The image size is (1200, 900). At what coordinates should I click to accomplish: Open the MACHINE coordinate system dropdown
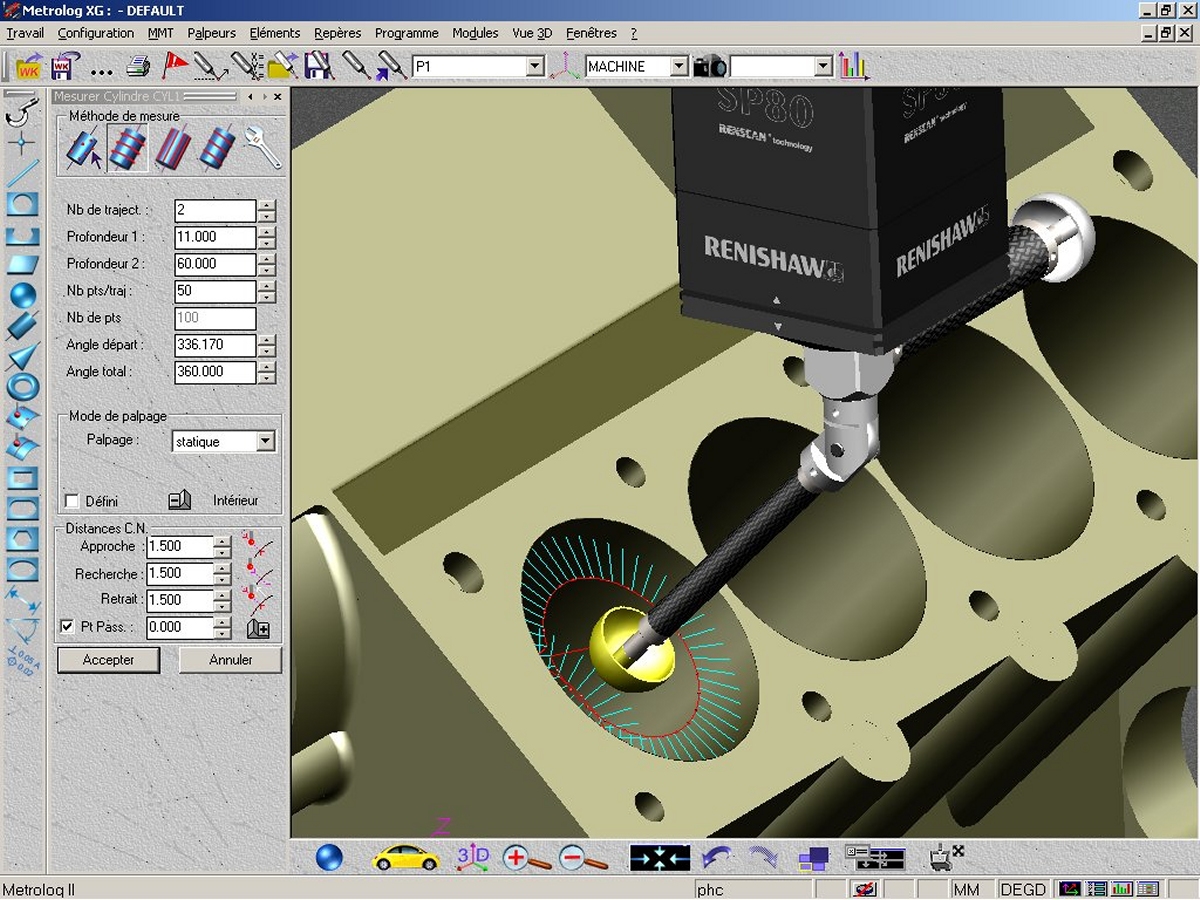pos(679,67)
